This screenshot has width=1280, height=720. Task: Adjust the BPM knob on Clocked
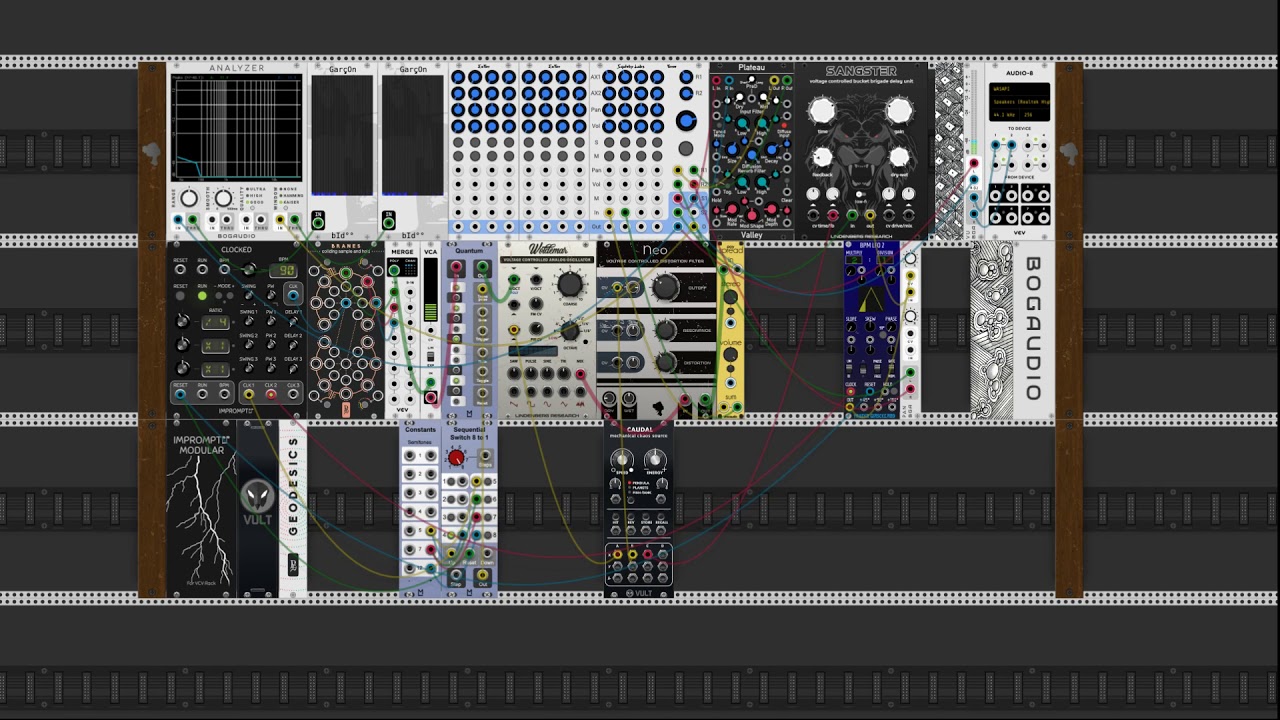click(249, 269)
